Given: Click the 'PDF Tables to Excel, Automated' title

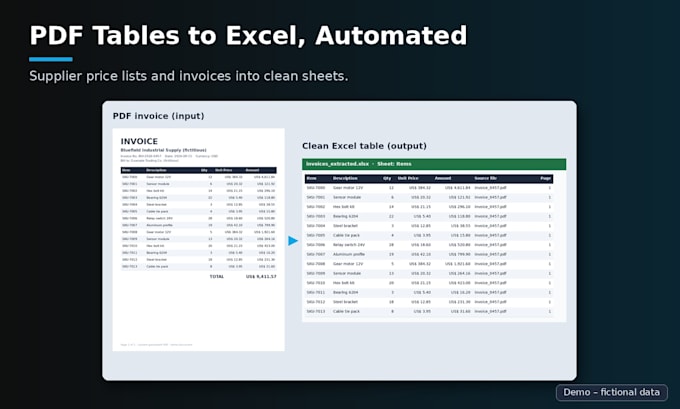Looking at the screenshot, I should 248,35.
